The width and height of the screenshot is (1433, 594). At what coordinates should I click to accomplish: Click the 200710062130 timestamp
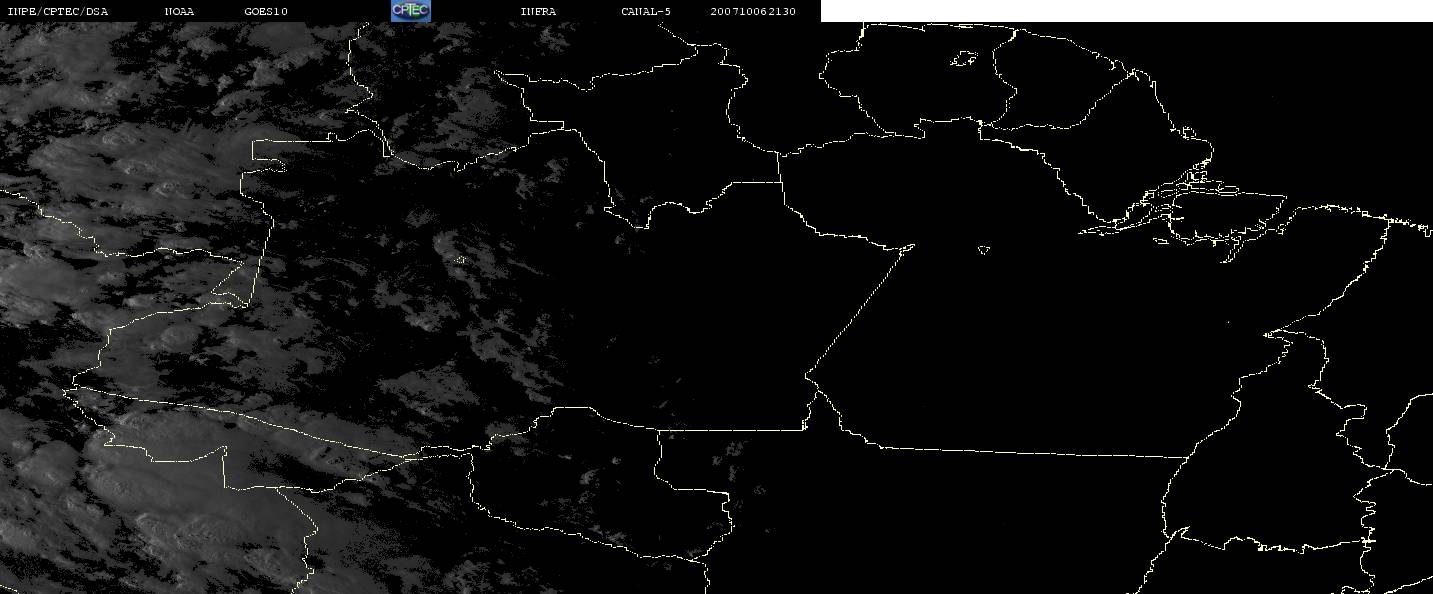[x=753, y=11]
